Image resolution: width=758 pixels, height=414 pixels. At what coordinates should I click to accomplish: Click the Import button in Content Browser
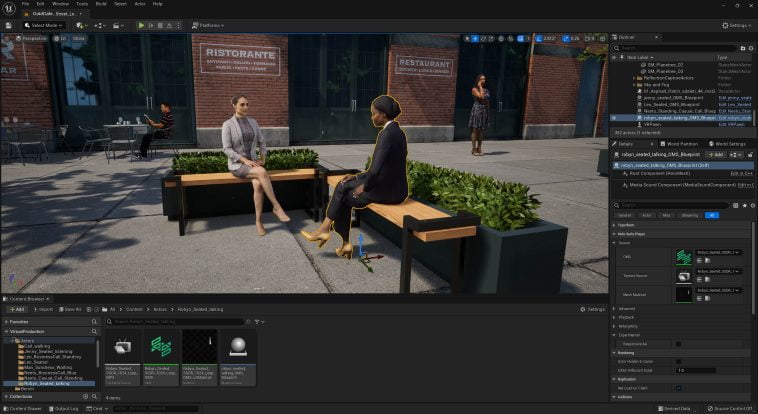43,309
